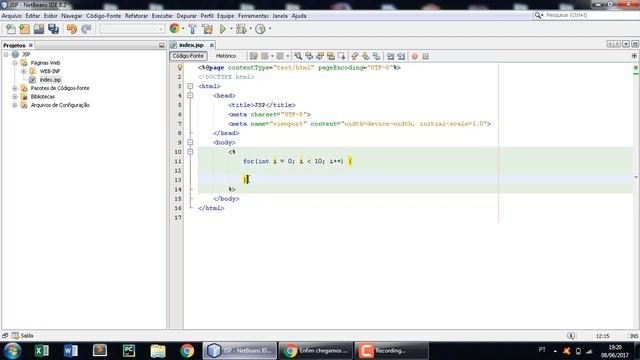Open Excel from the Windows taskbar

41,351
